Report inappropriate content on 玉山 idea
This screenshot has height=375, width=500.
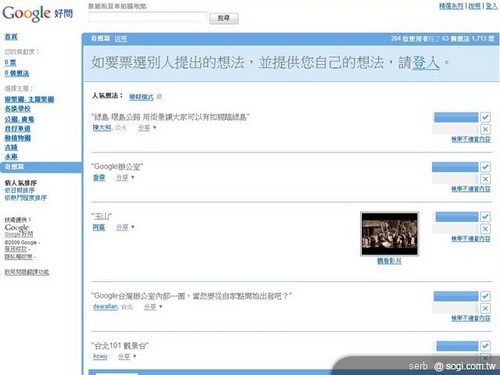click(471, 238)
